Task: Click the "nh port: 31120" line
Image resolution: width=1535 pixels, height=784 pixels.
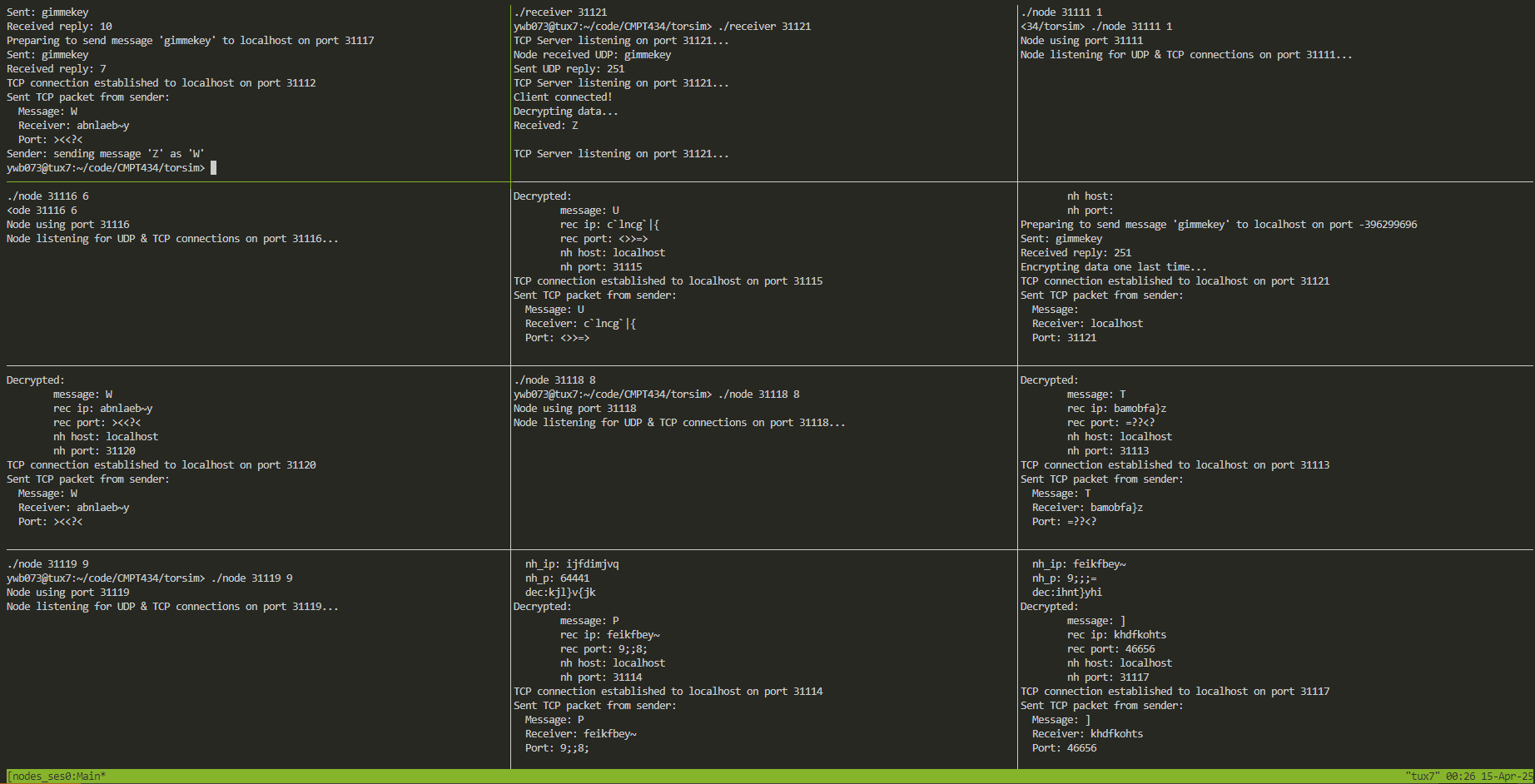Action: pos(94,451)
